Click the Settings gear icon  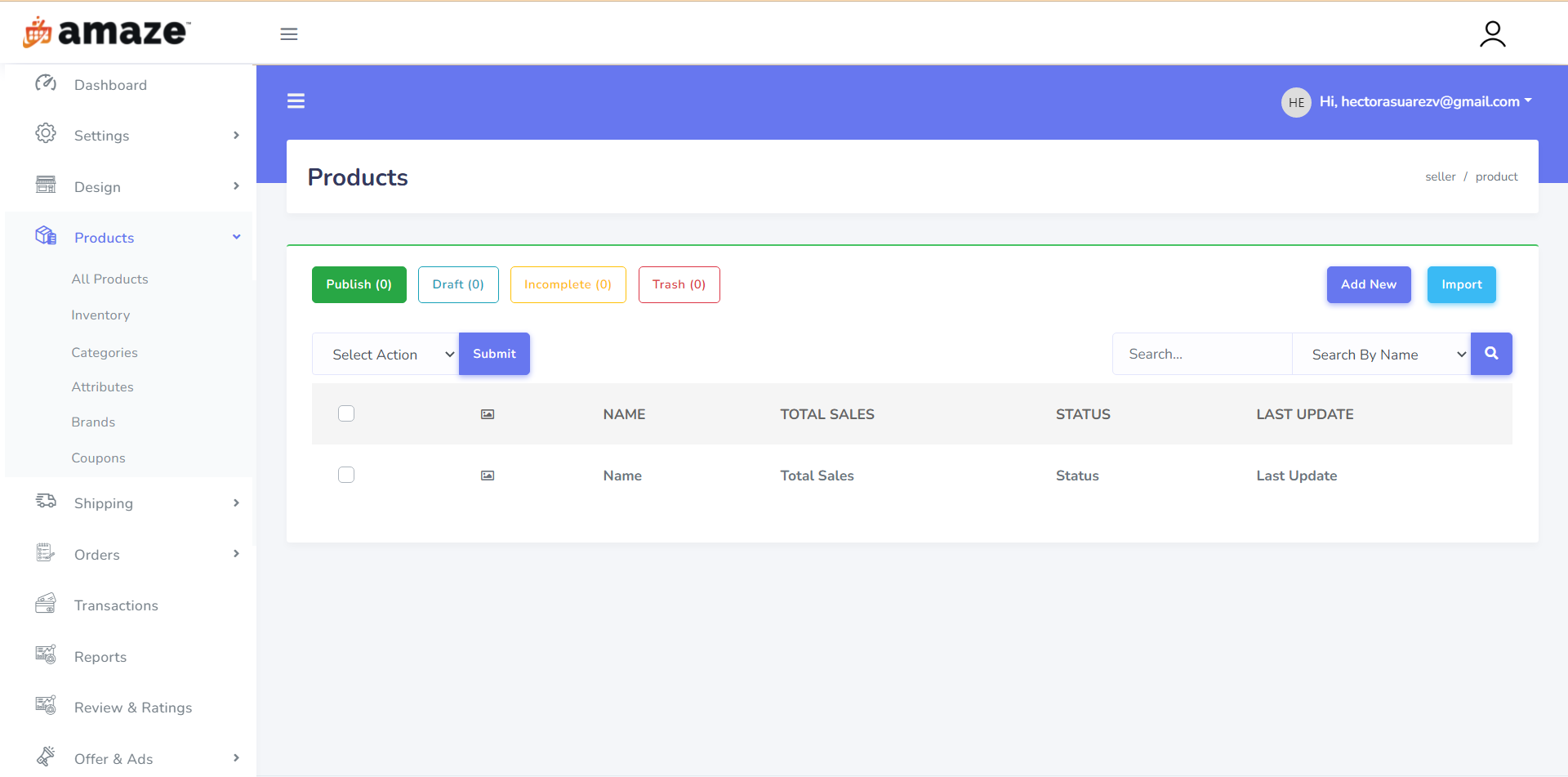(x=46, y=133)
